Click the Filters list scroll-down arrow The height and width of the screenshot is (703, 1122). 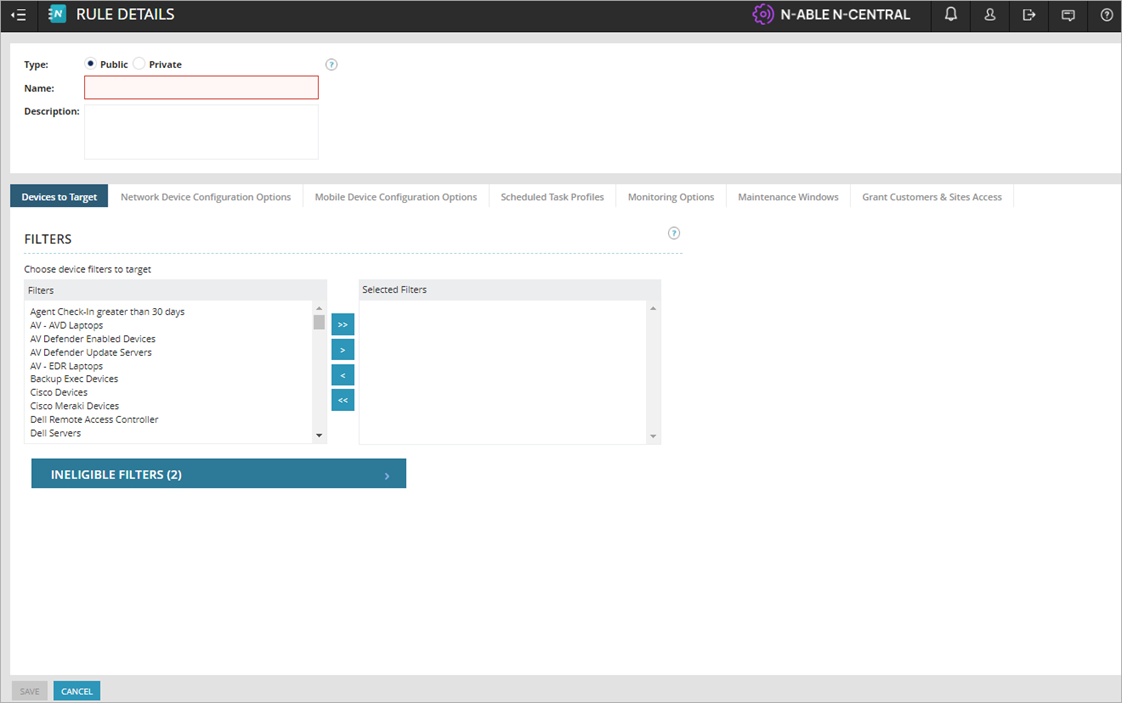[319, 435]
